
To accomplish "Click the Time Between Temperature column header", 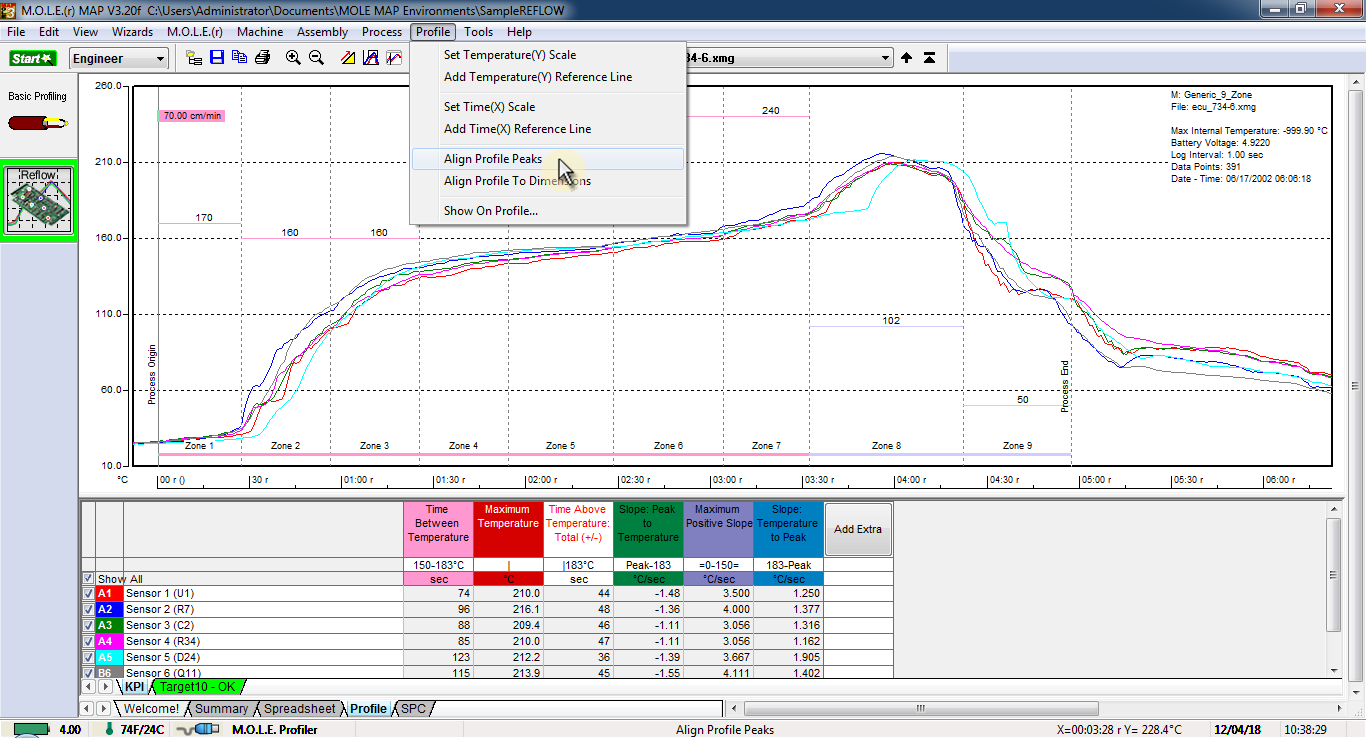I will (x=438, y=529).
